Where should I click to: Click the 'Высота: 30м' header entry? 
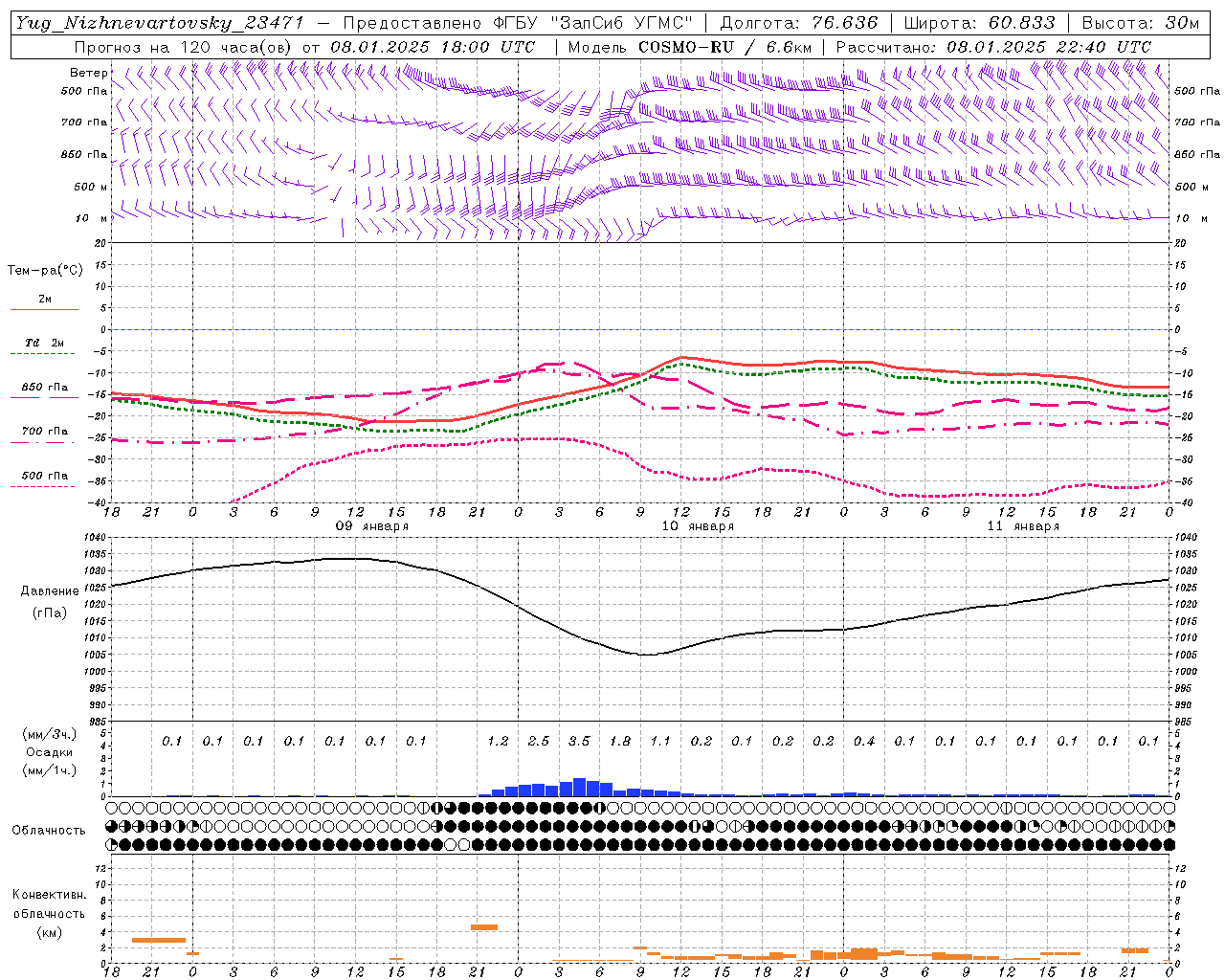click(1140, 23)
